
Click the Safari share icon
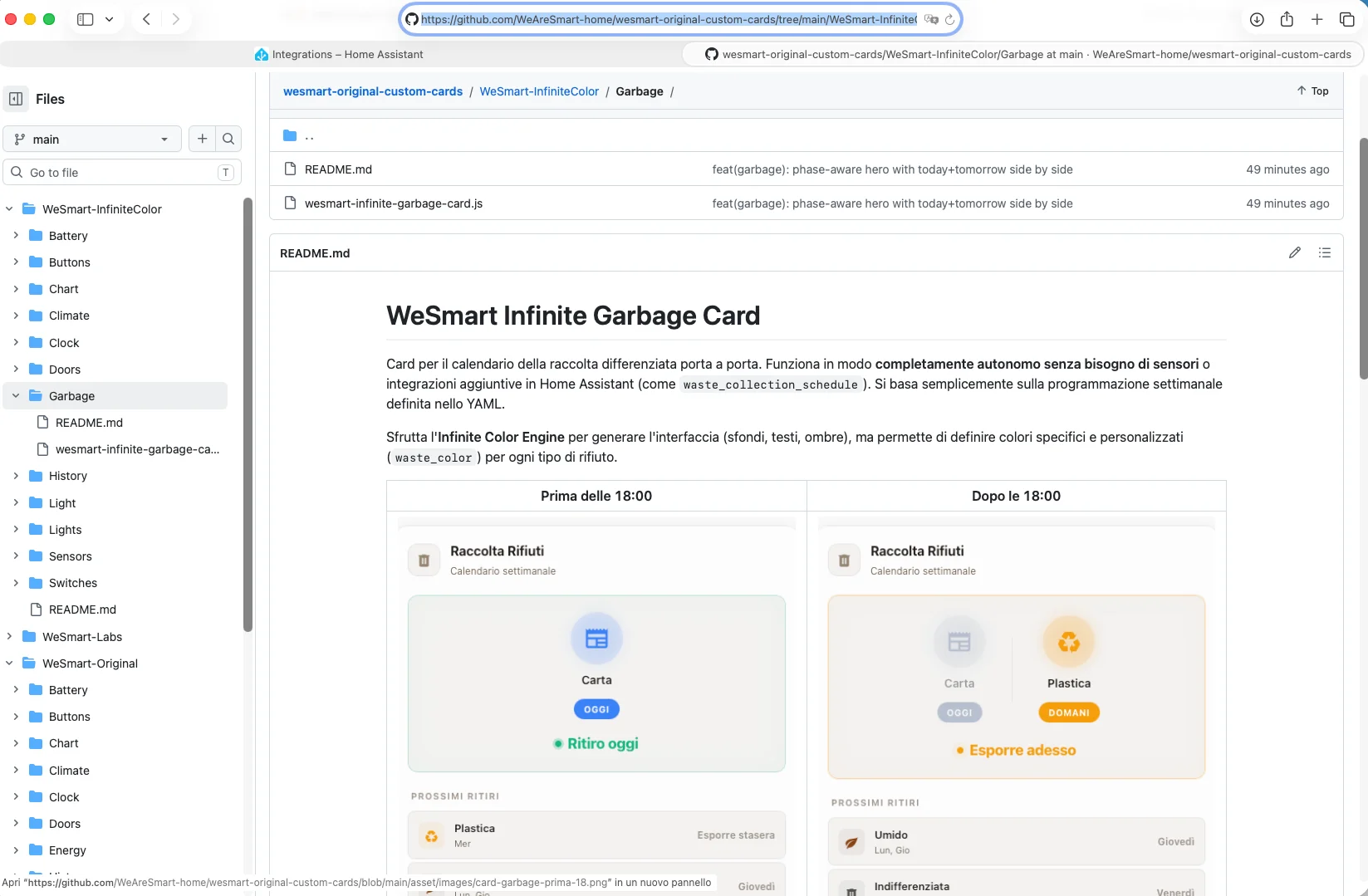pos(1287,19)
